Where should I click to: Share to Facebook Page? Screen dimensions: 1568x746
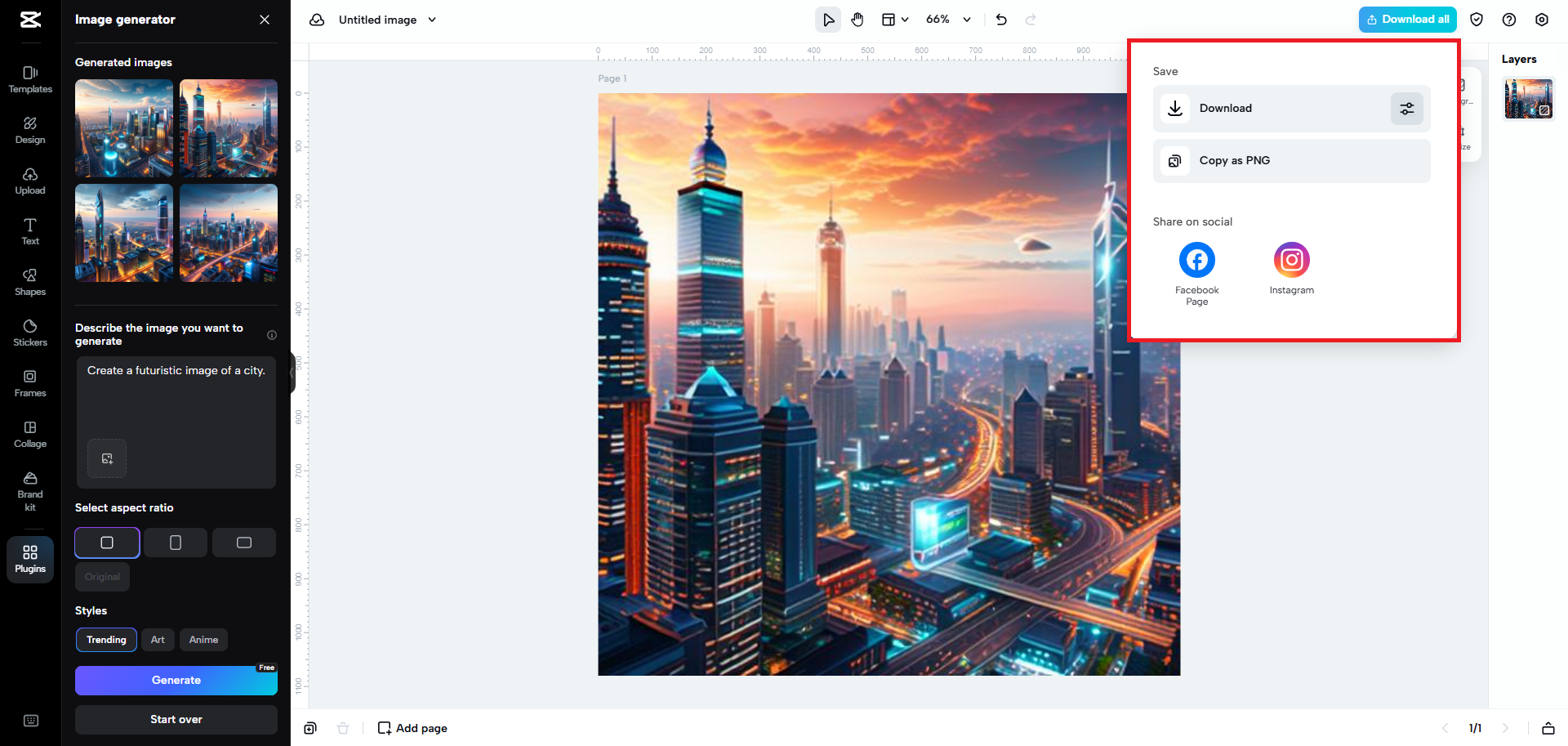[x=1196, y=261]
